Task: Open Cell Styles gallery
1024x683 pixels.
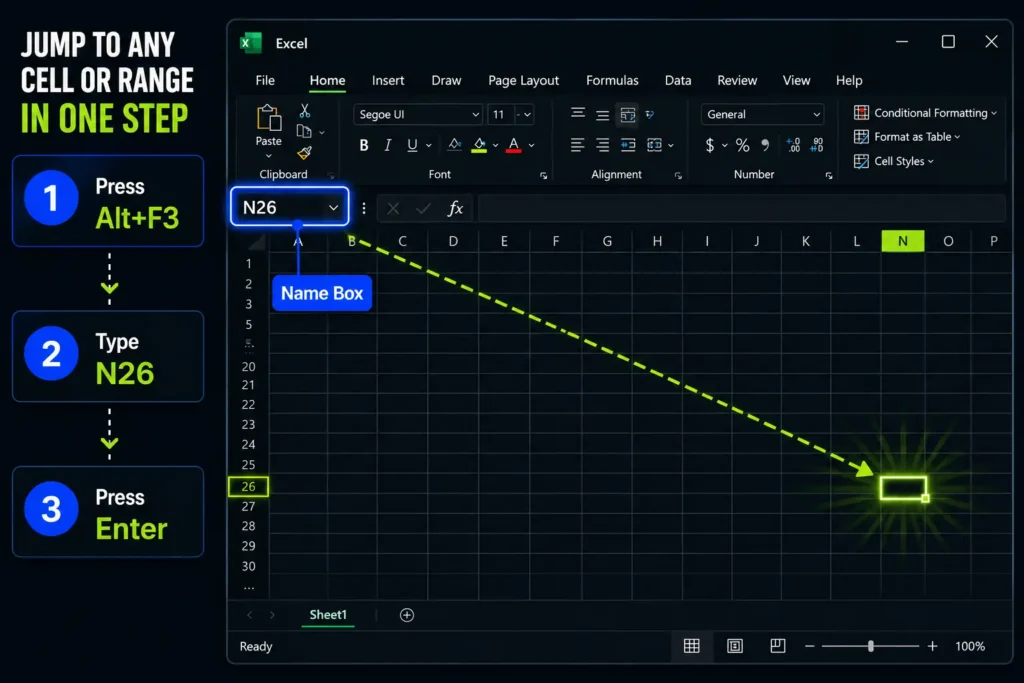Action: click(x=893, y=161)
